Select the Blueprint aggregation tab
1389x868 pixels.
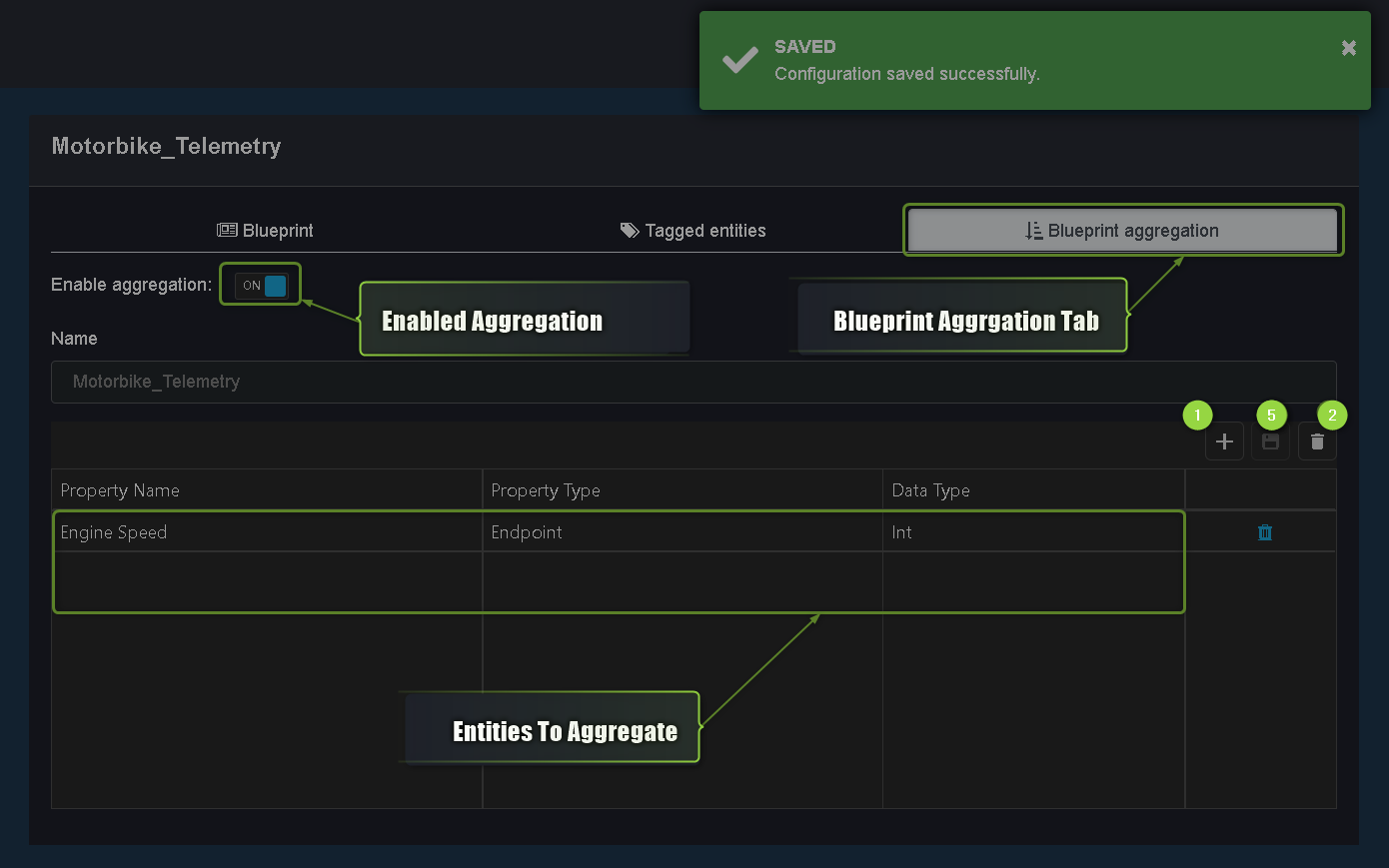click(x=1122, y=230)
